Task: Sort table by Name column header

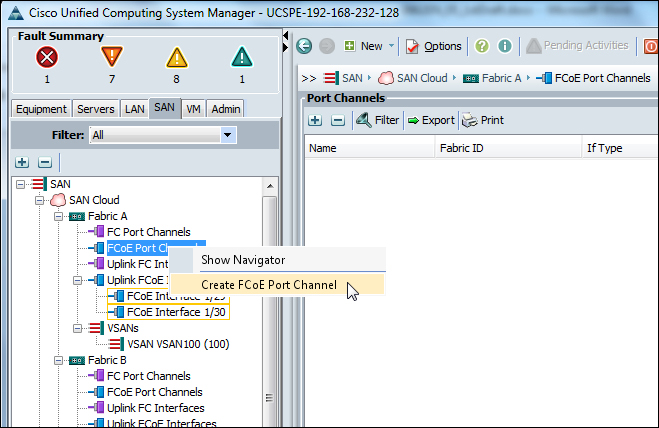Action: pos(369,148)
